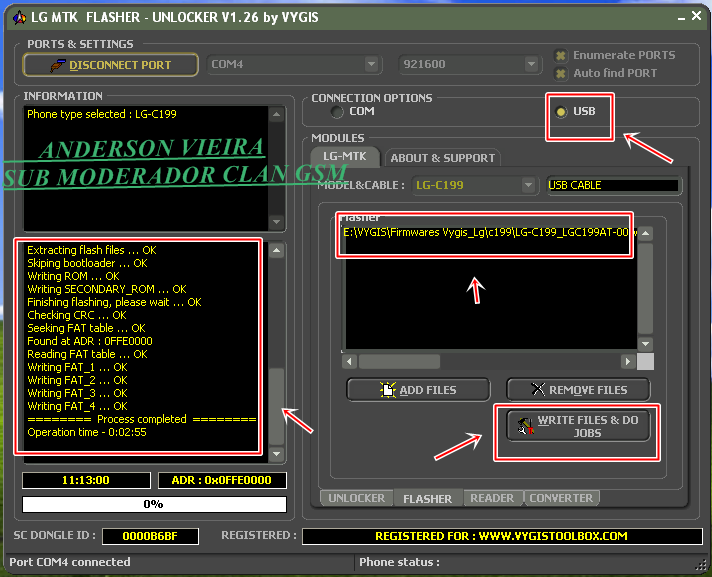Viewport: 712px width, 577px height.
Task: Click the 'Process completed' log line
Action: 142,419
